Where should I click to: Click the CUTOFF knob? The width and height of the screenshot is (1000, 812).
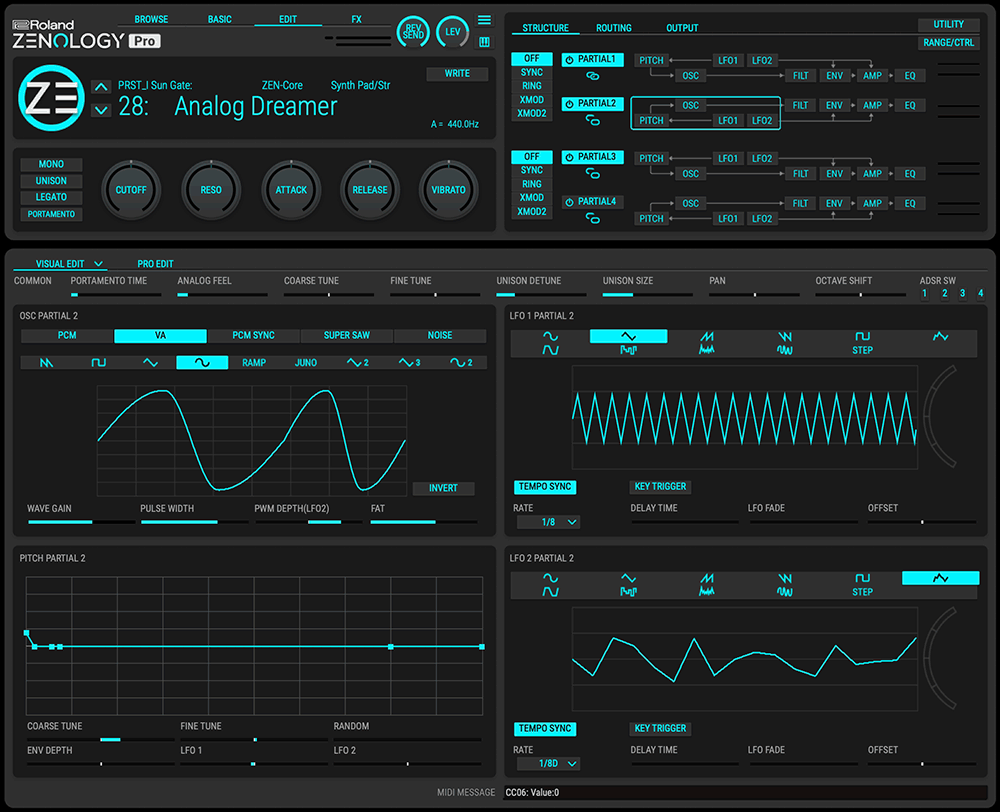click(131, 190)
